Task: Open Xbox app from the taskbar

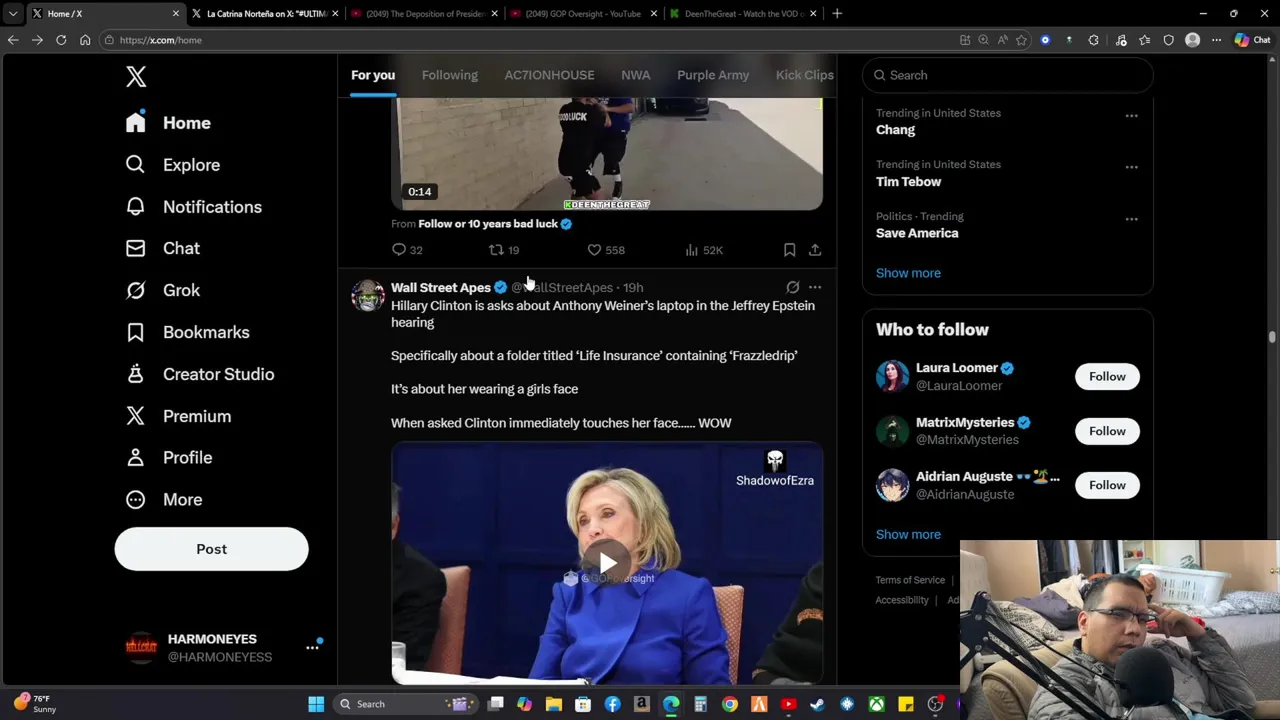Action: [876, 704]
